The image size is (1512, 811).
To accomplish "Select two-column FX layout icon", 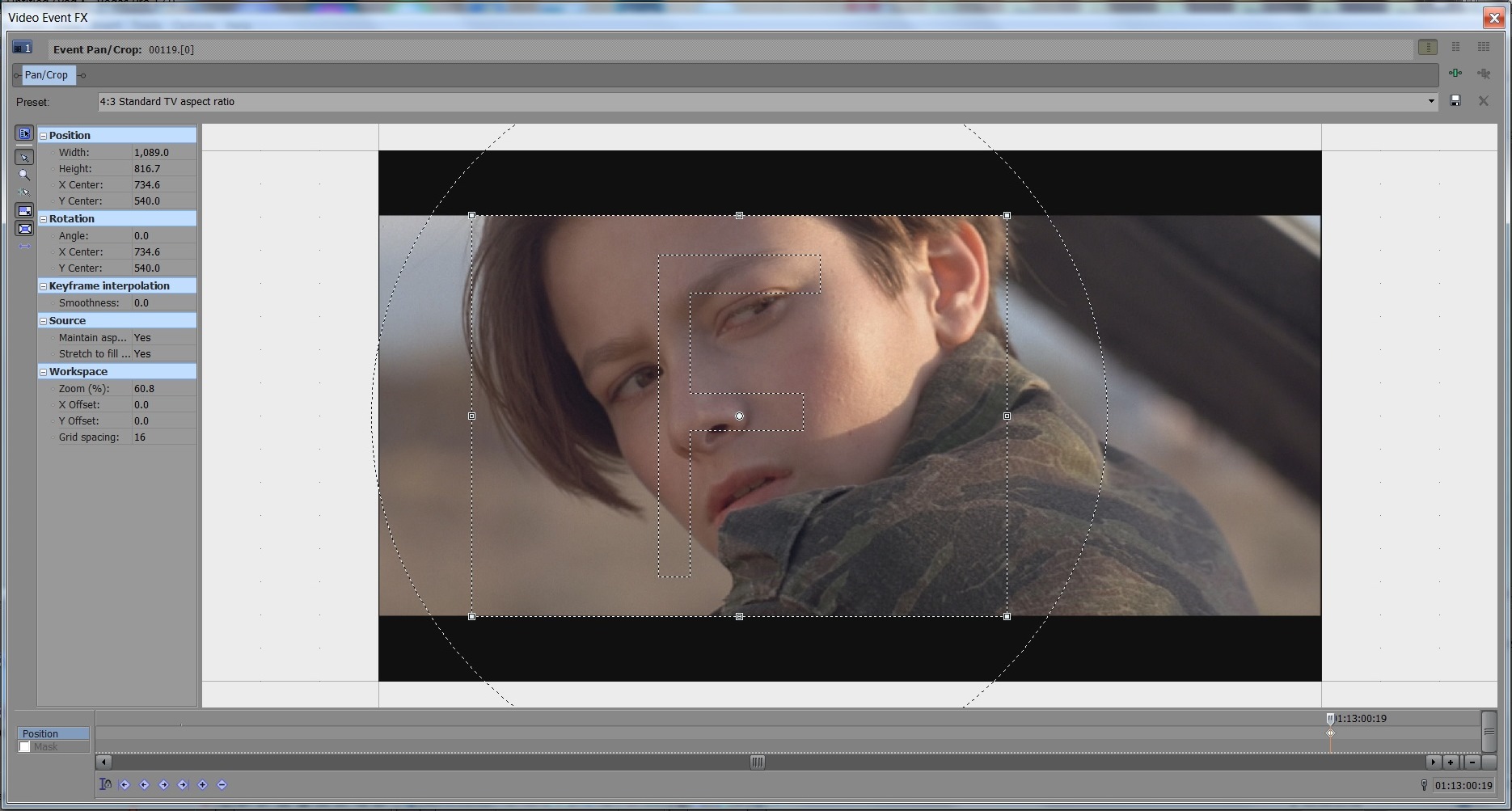I will 1455,48.
